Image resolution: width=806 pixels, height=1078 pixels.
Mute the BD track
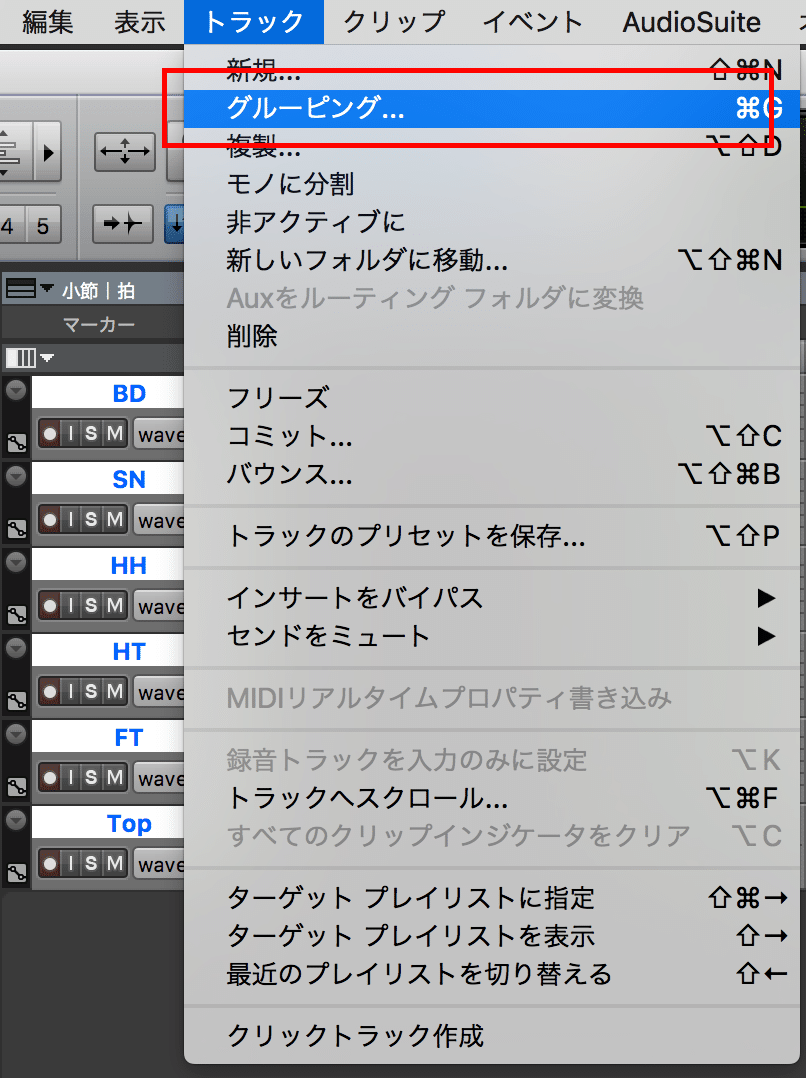tap(115, 434)
